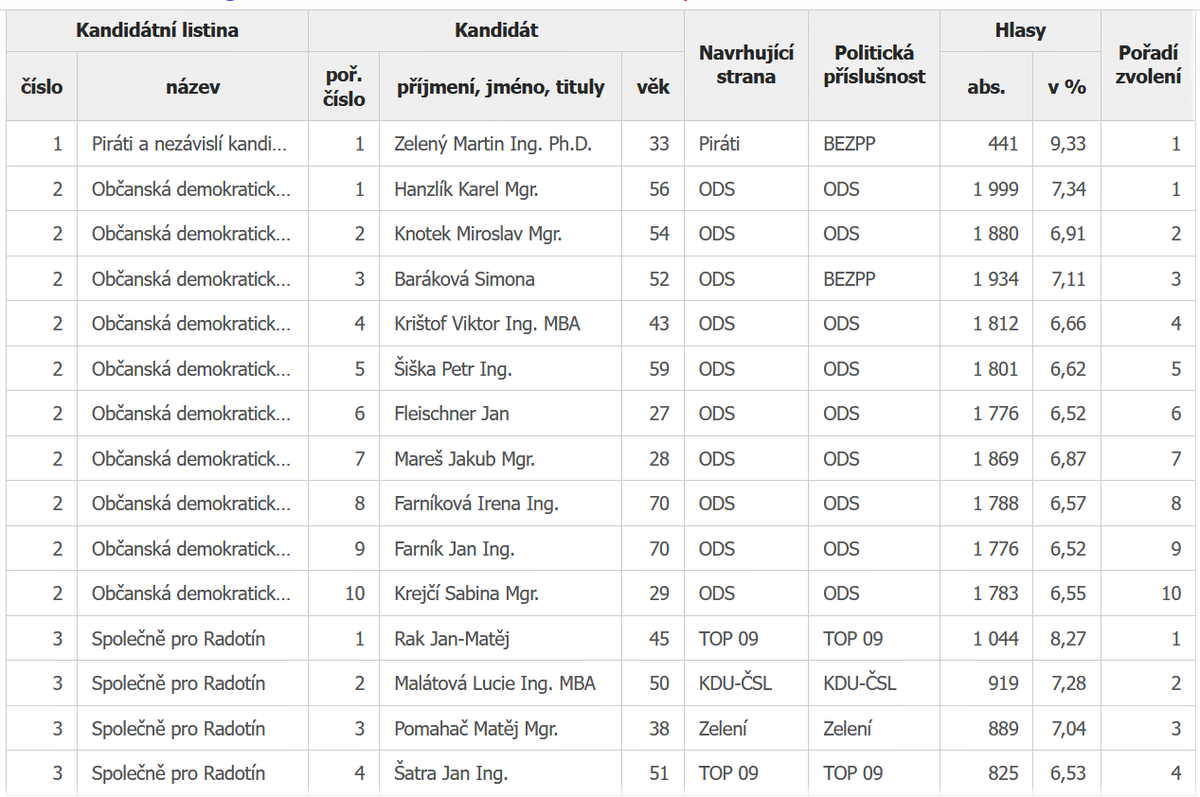This screenshot has height=797, width=1200.
Task: Select candidate Farníková Irena Ing.
Action: pyautogui.click(x=476, y=504)
